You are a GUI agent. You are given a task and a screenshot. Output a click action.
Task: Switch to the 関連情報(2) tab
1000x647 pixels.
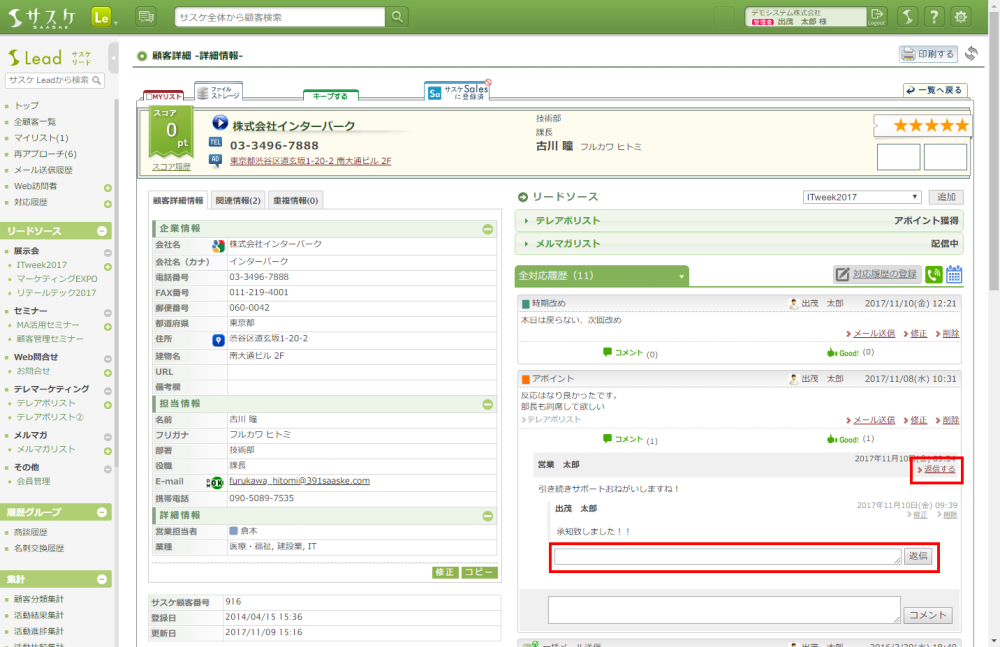238,200
